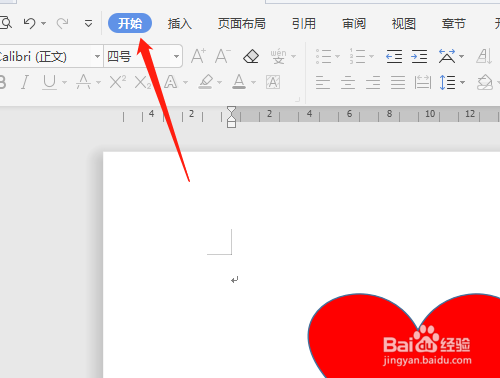This screenshot has width=500, height=378.
Task: Expand the line spacing dropdown arrow
Action: (462, 82)
